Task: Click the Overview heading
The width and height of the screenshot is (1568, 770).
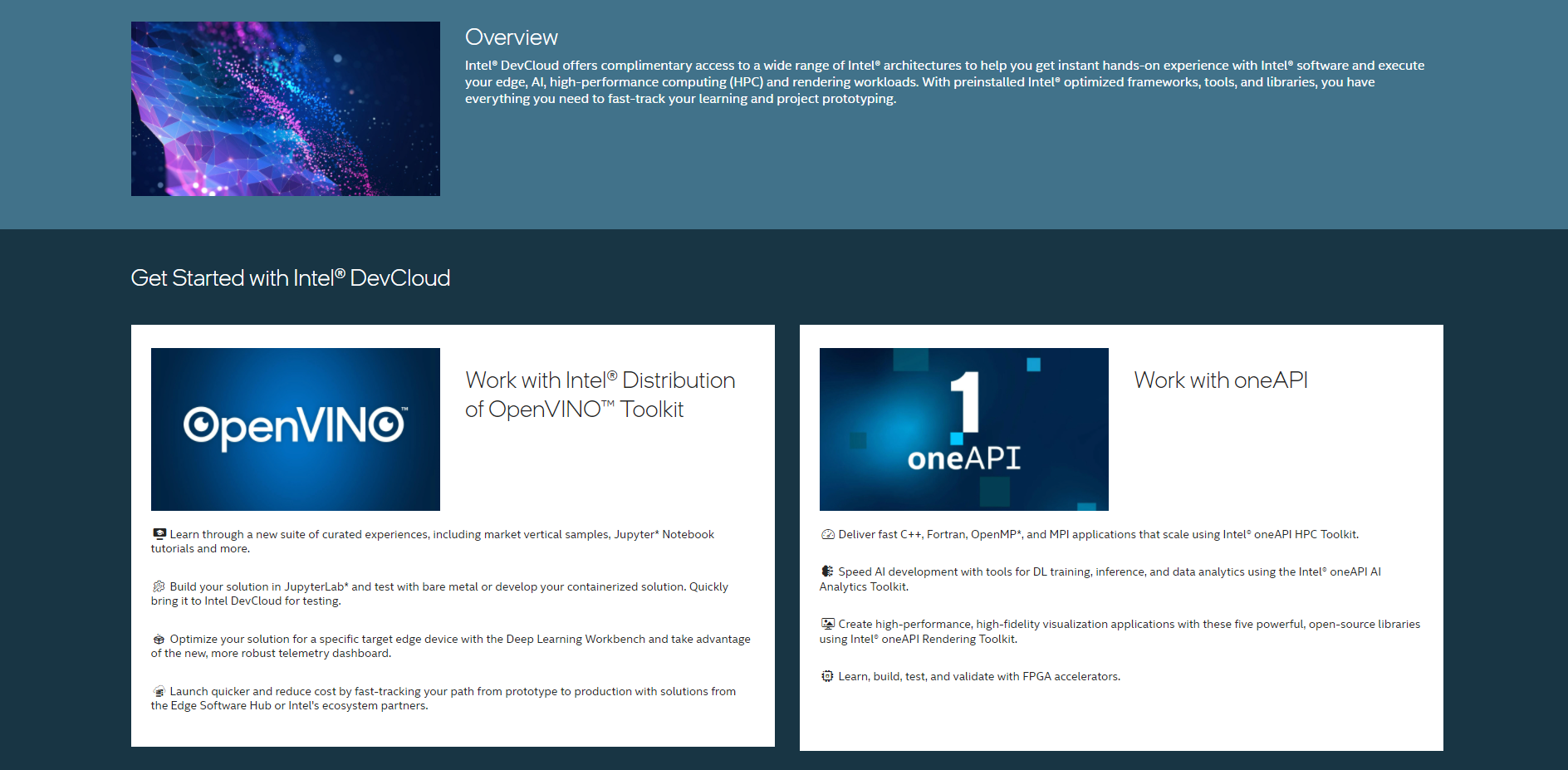Action: [512, 37]
